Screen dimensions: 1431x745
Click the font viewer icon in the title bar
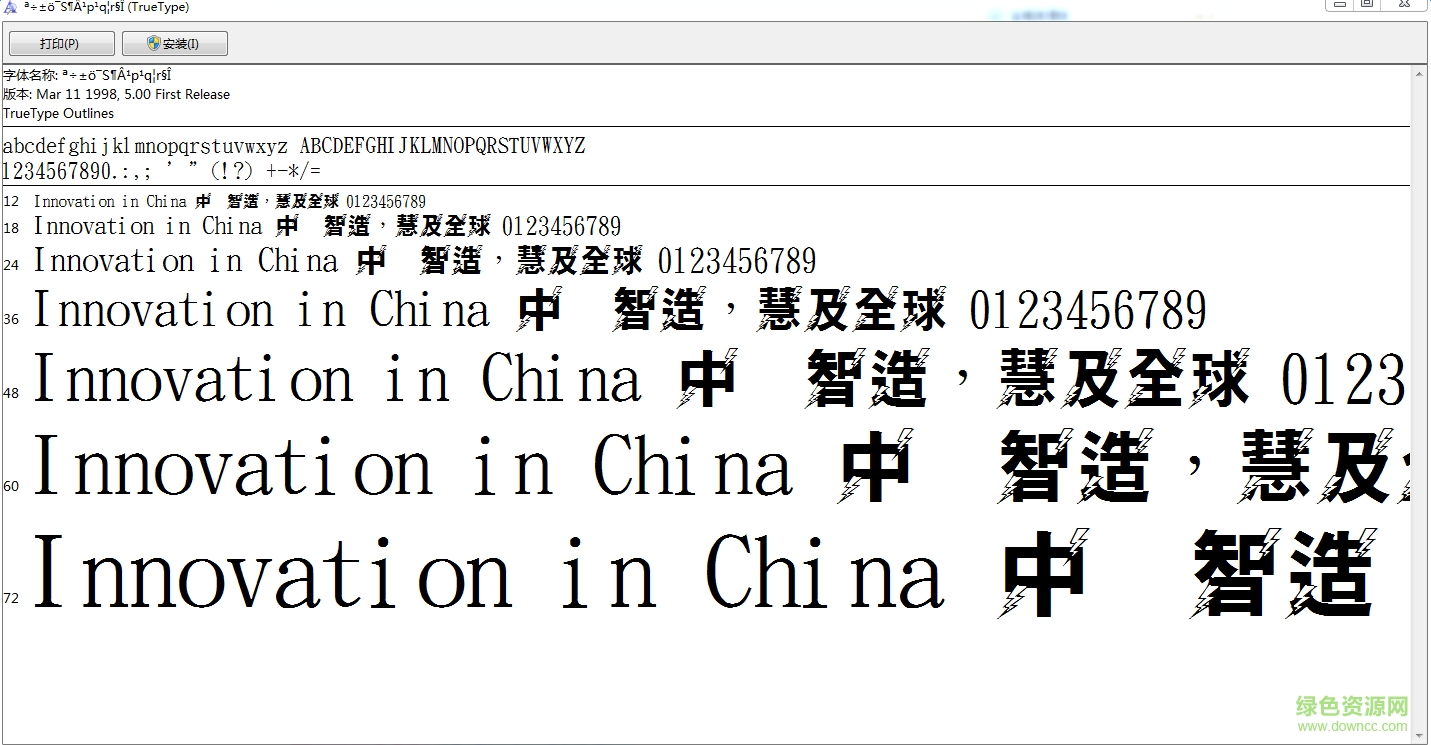click(x=9, y=7)
